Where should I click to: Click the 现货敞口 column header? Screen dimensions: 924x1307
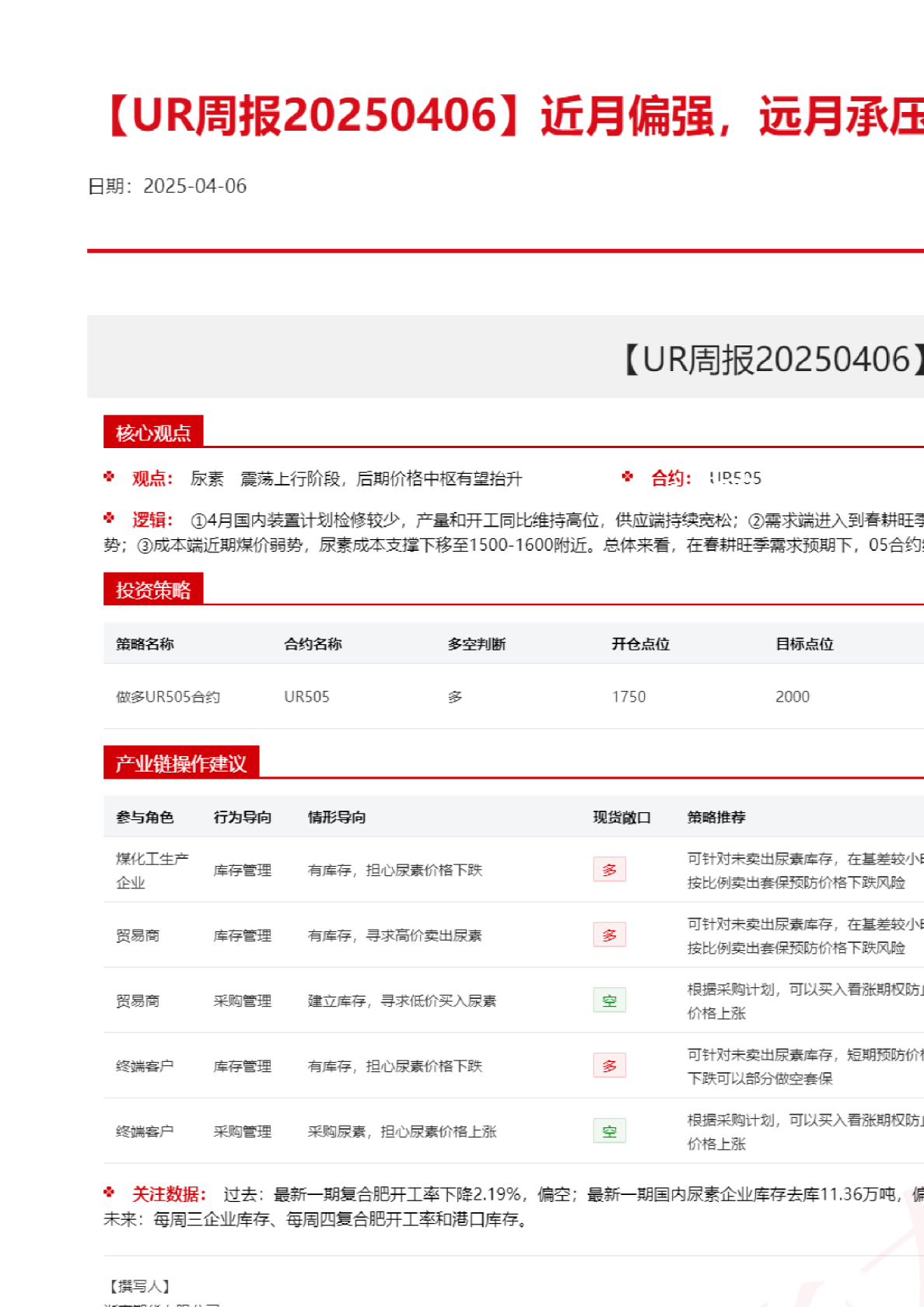click(621, 818)
